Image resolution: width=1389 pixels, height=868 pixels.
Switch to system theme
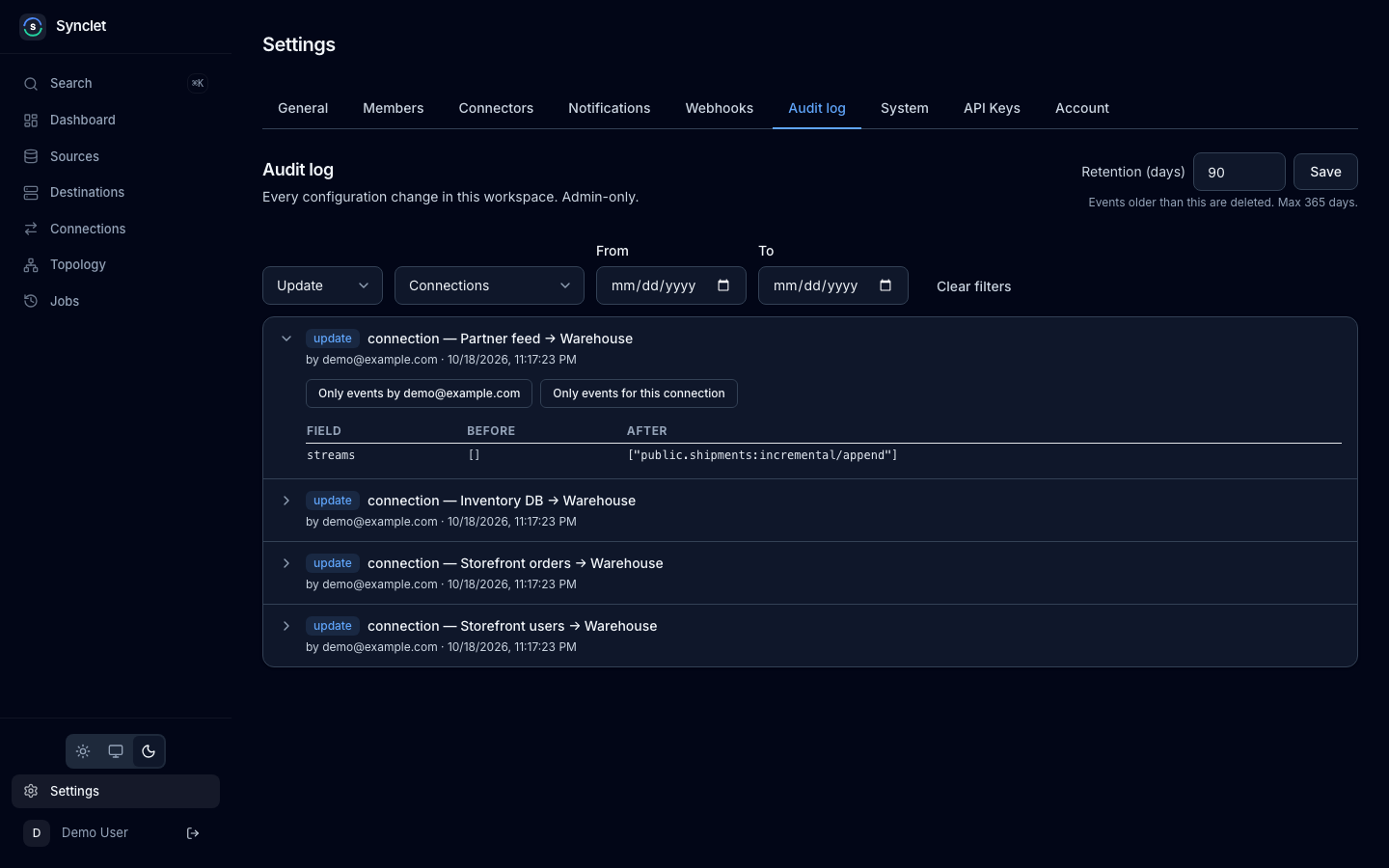click(116, 751)
